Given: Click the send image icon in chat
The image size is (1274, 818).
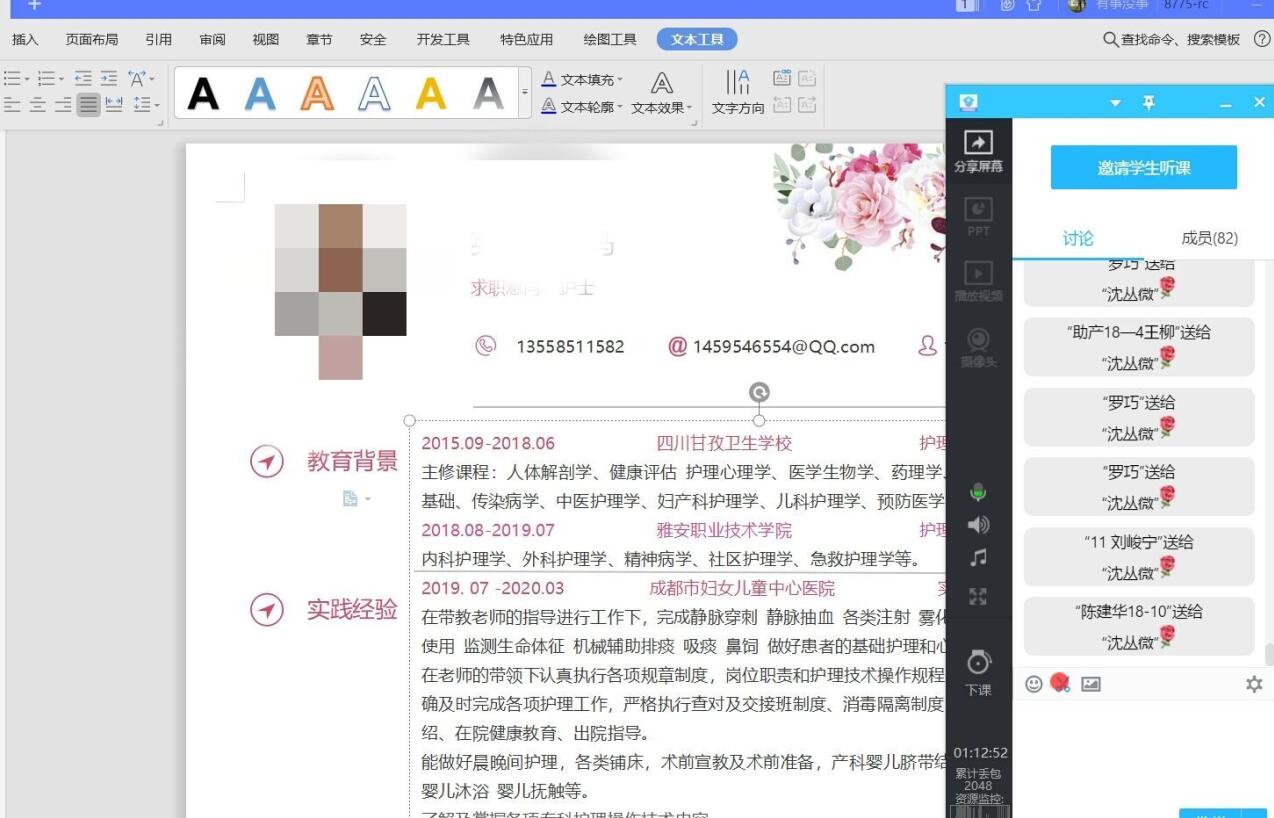Looking at the screenshot, I should pyautogui.click(x=1091, y=684).
